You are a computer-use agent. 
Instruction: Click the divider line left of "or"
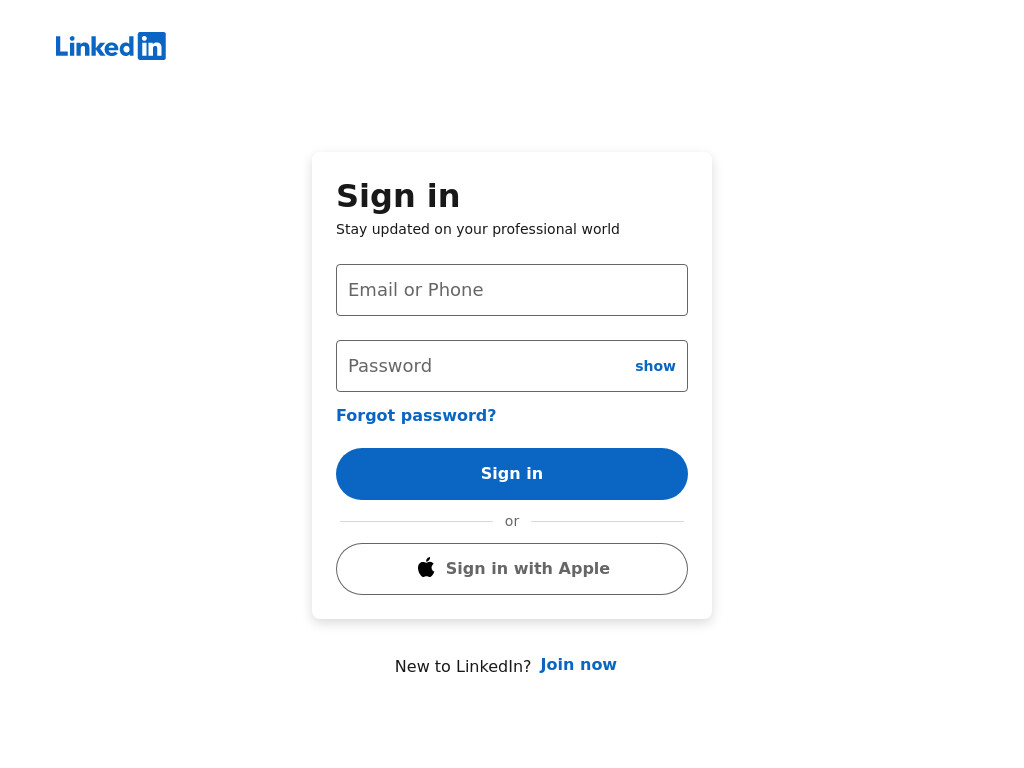coord(416,521)
